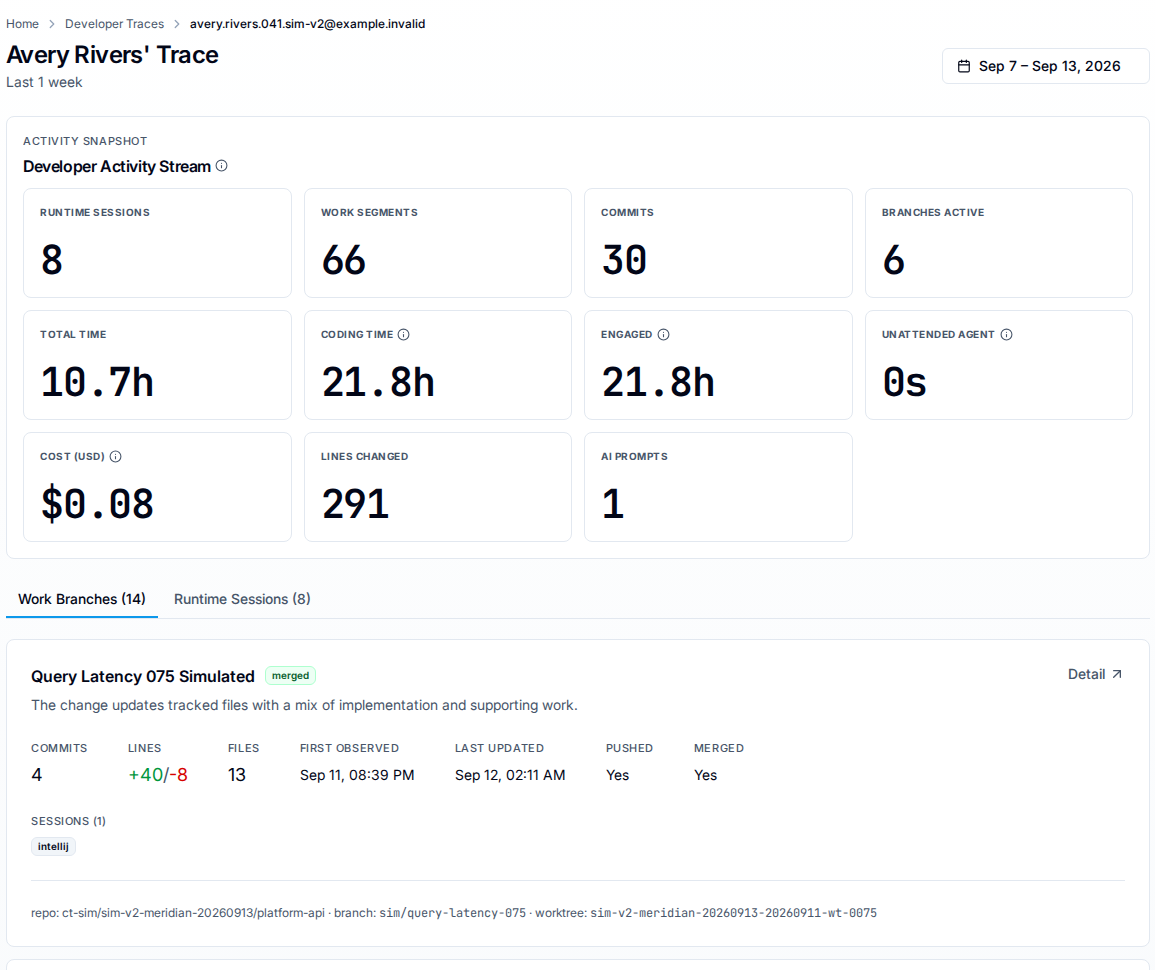Click Branches Active value 6
Viewport: 1155px width, 970px height.
894,260
